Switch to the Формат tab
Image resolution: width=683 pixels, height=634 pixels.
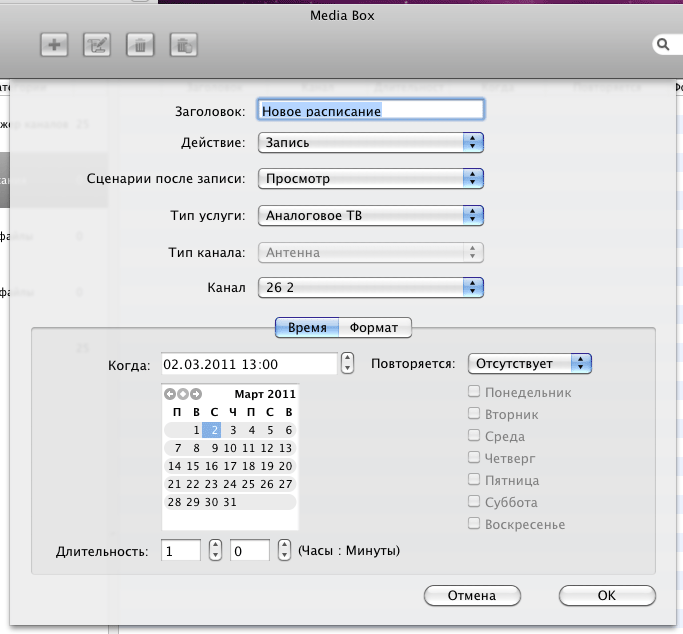coord(374,327)
